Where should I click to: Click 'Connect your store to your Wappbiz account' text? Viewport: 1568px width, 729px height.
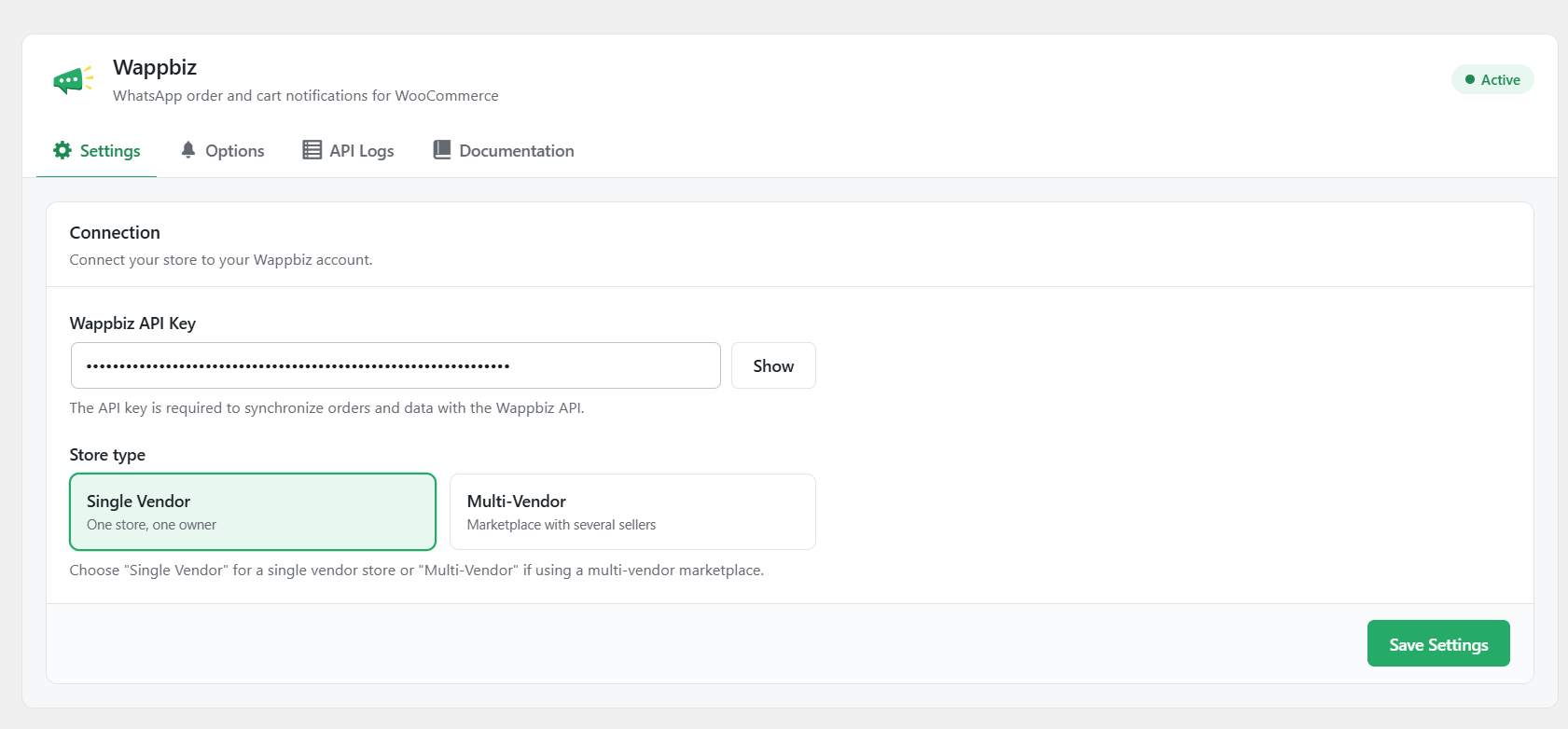(221, 260)
